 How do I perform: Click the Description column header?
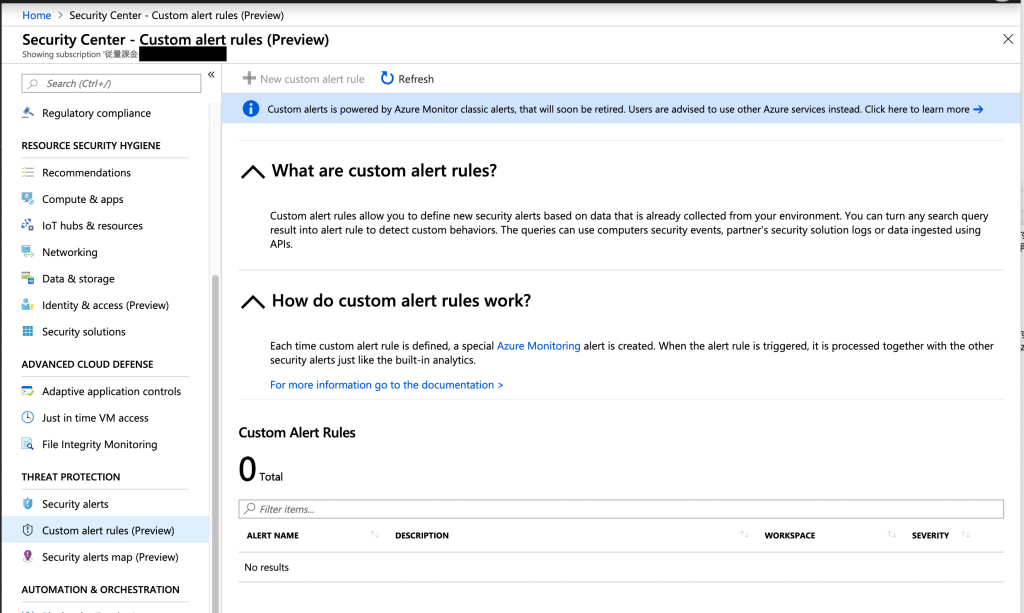(x=422, y=535)
